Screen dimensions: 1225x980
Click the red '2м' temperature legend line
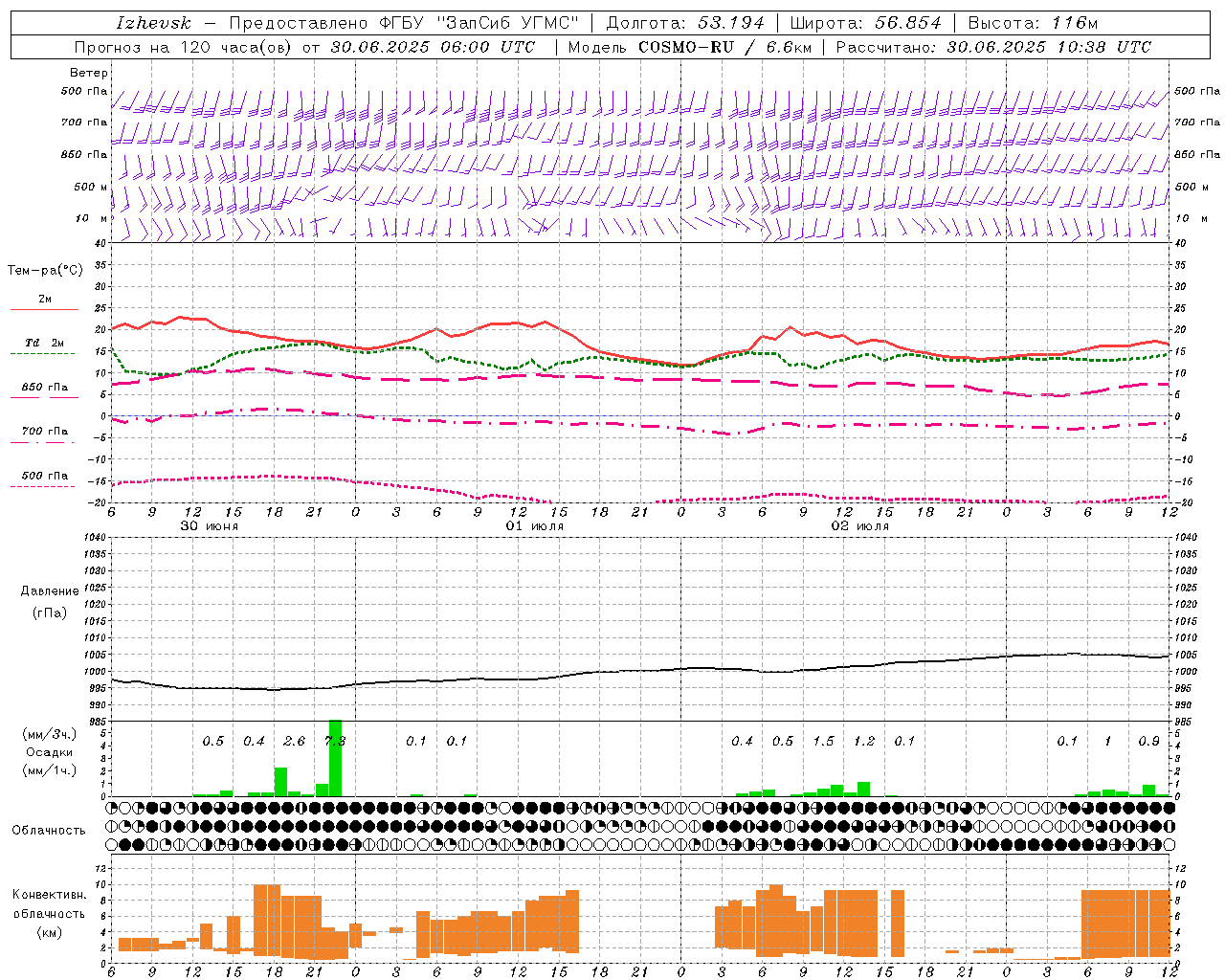tap(44, 309)
